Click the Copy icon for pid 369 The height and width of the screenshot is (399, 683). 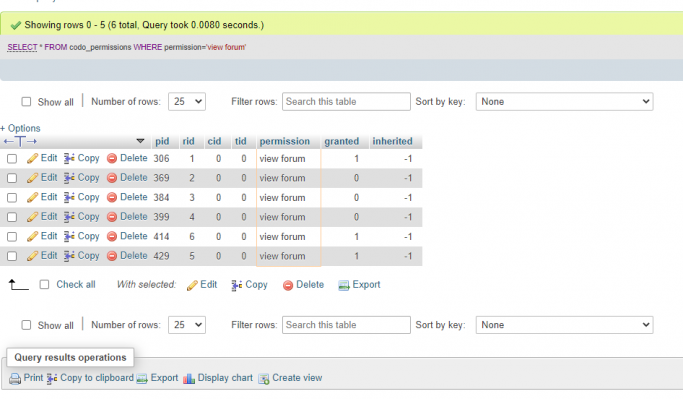pos(69,178)
